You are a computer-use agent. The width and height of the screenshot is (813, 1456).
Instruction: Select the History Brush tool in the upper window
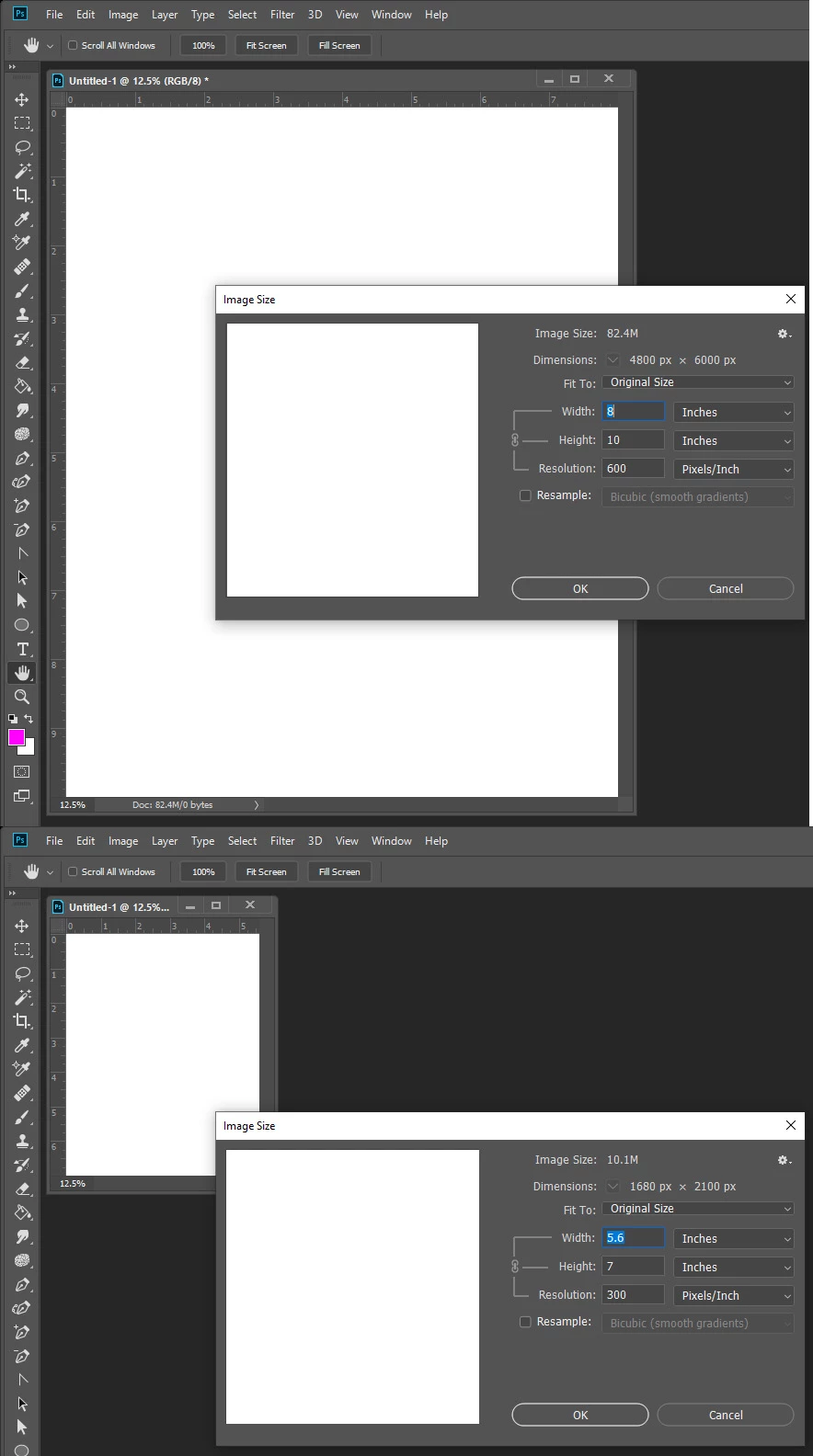[x=22, y=338]
